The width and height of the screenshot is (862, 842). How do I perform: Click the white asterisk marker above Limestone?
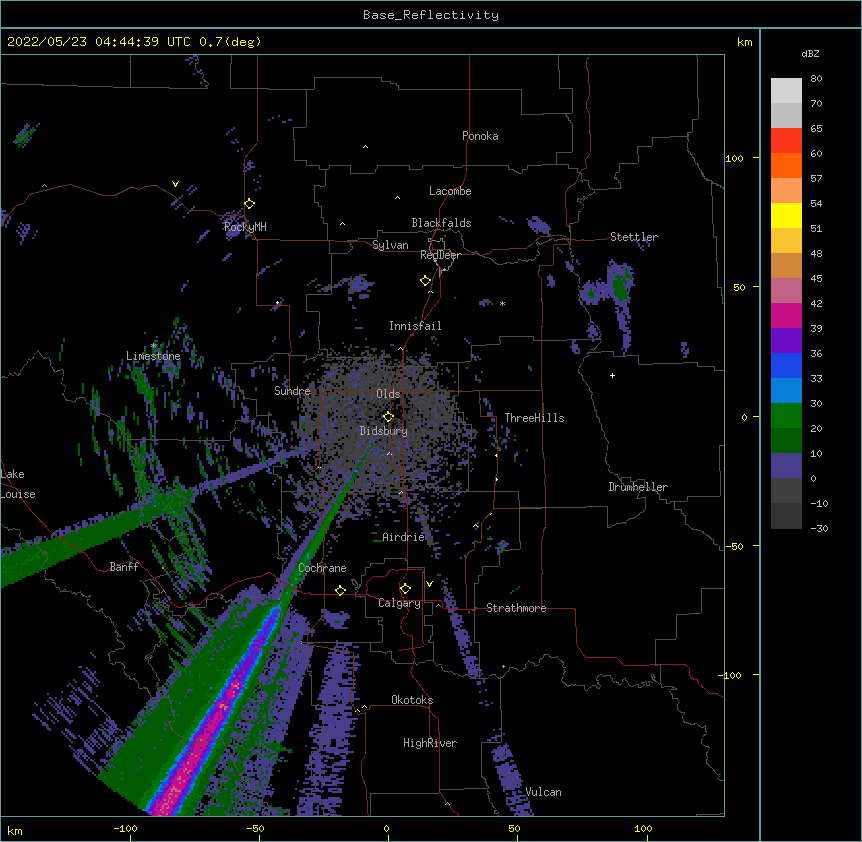click(154, 346)
